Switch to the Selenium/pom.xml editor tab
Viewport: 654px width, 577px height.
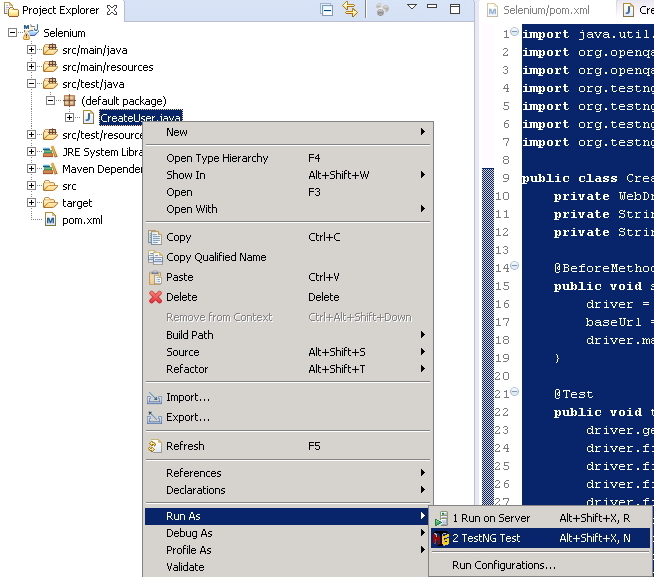(546, 10)
